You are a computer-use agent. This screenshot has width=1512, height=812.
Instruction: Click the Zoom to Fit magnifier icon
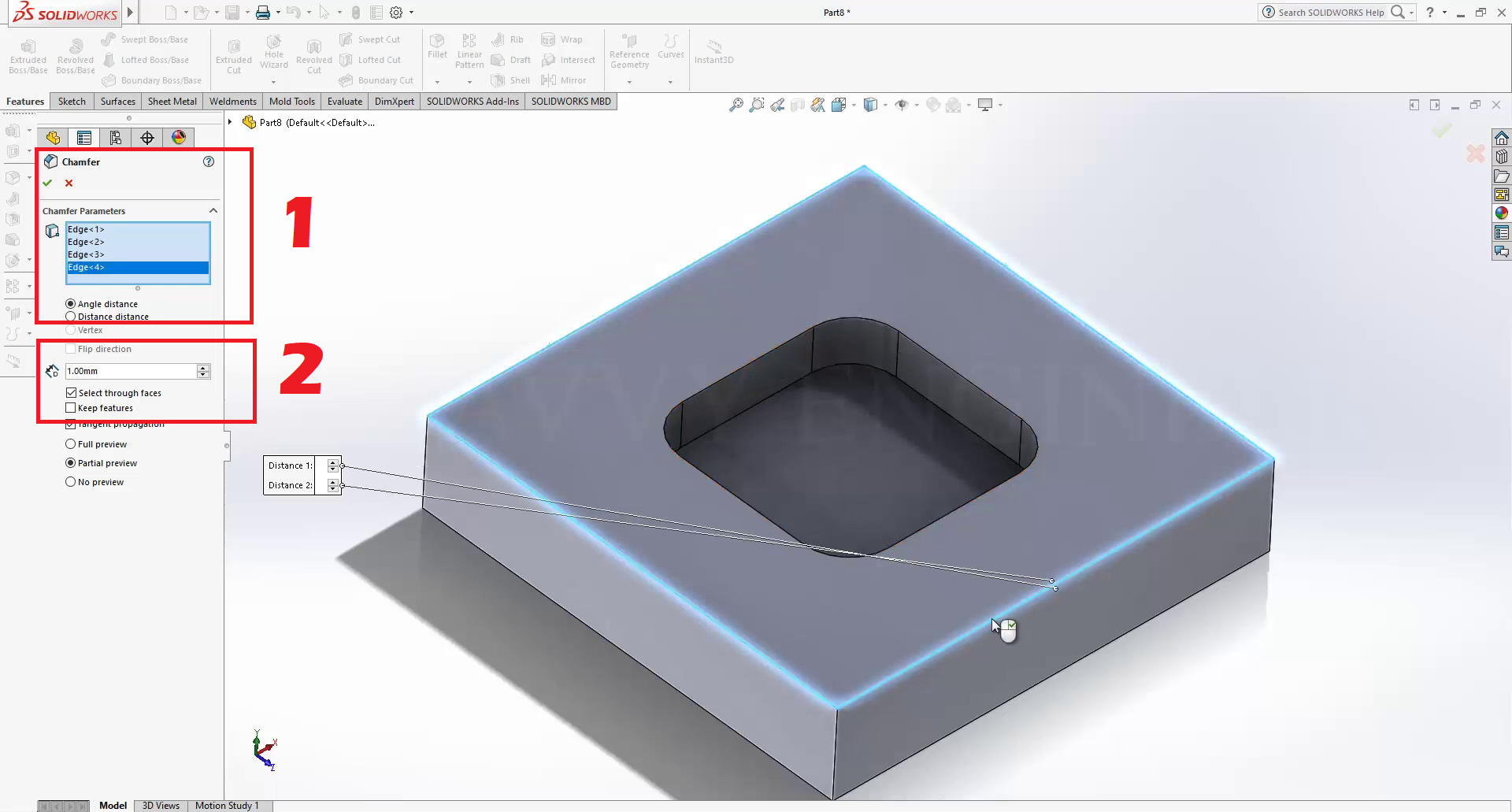736,105
